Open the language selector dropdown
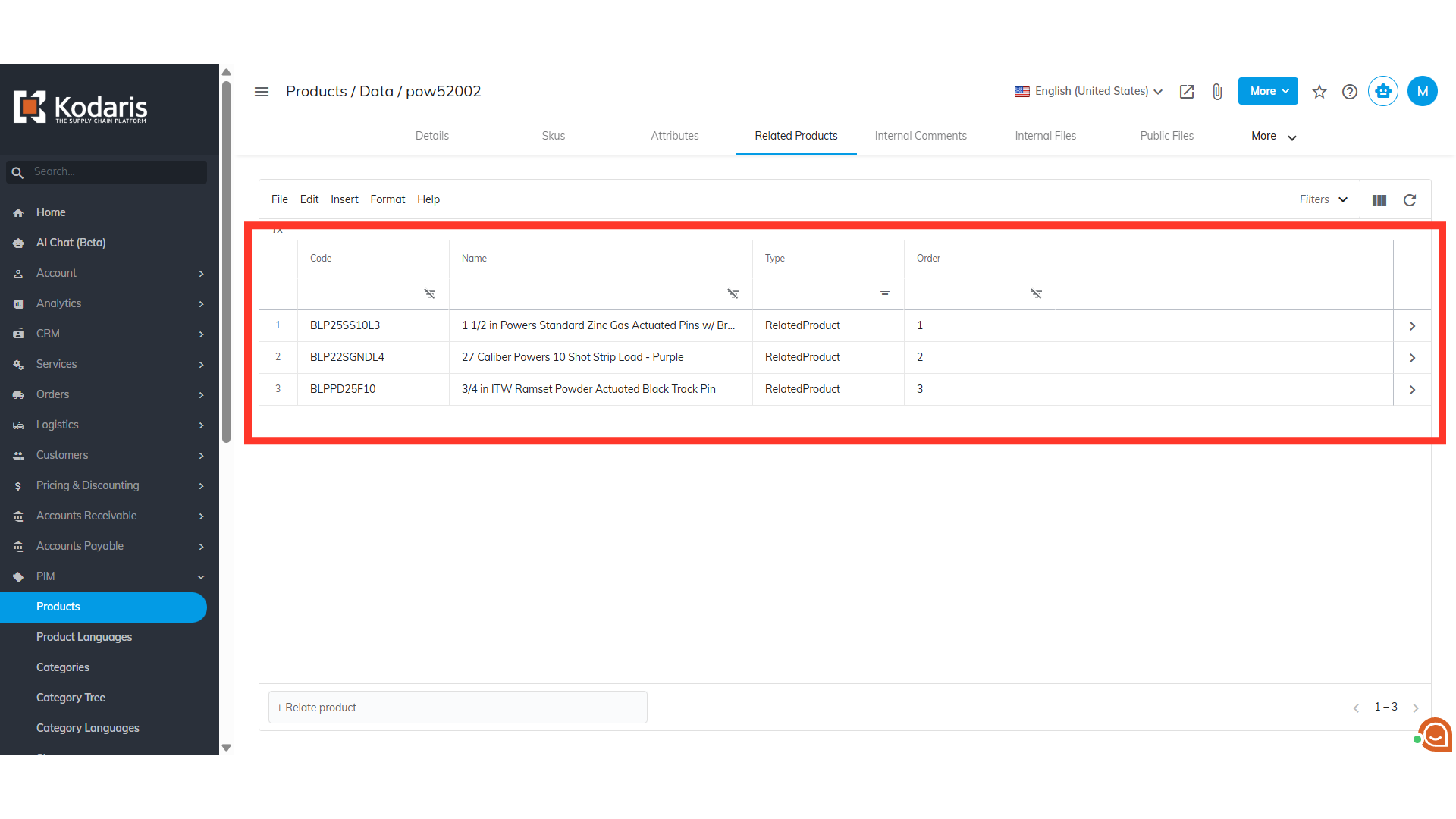The image size is (1456, 819). pos(1088,92)
